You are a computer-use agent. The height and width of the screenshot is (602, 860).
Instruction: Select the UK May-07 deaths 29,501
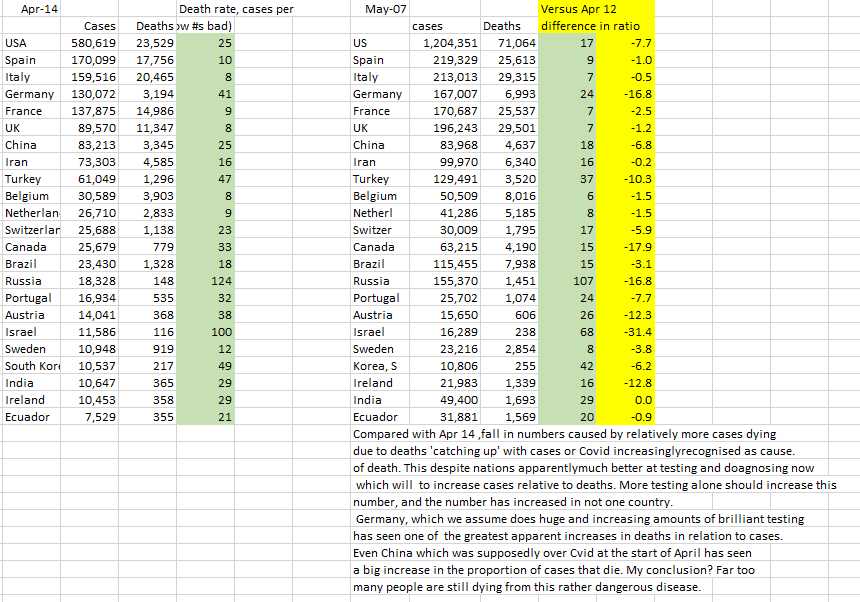[x=517, y=128]
